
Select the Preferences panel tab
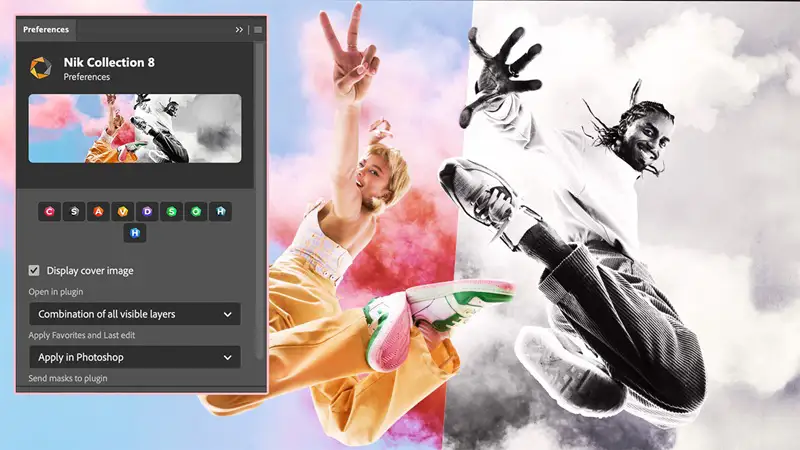pos(46,30)
